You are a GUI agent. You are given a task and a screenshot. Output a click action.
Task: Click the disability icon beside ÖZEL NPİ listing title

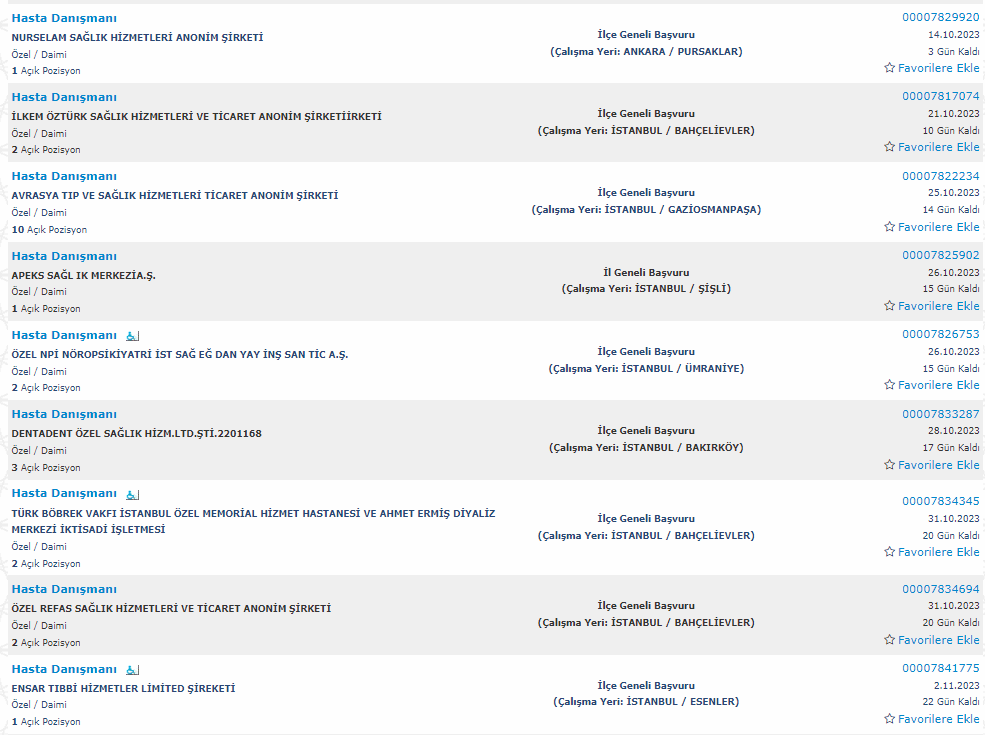point(132,336)
